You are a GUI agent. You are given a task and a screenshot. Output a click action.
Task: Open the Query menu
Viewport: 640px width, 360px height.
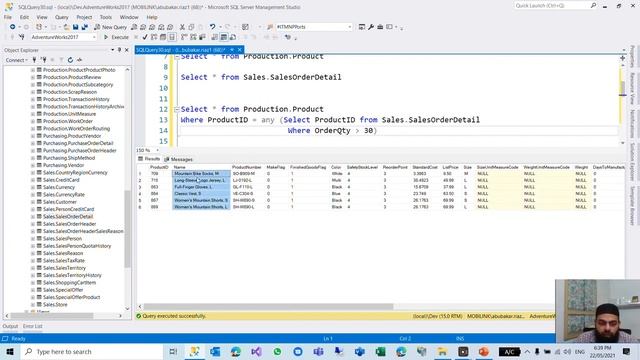point(62,17)
